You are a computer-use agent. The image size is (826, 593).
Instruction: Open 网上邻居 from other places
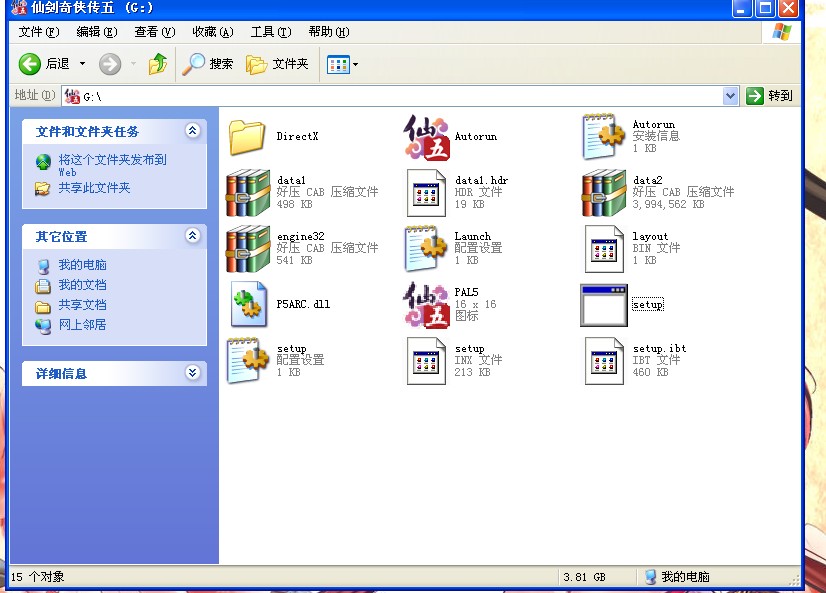pos(82,325)
